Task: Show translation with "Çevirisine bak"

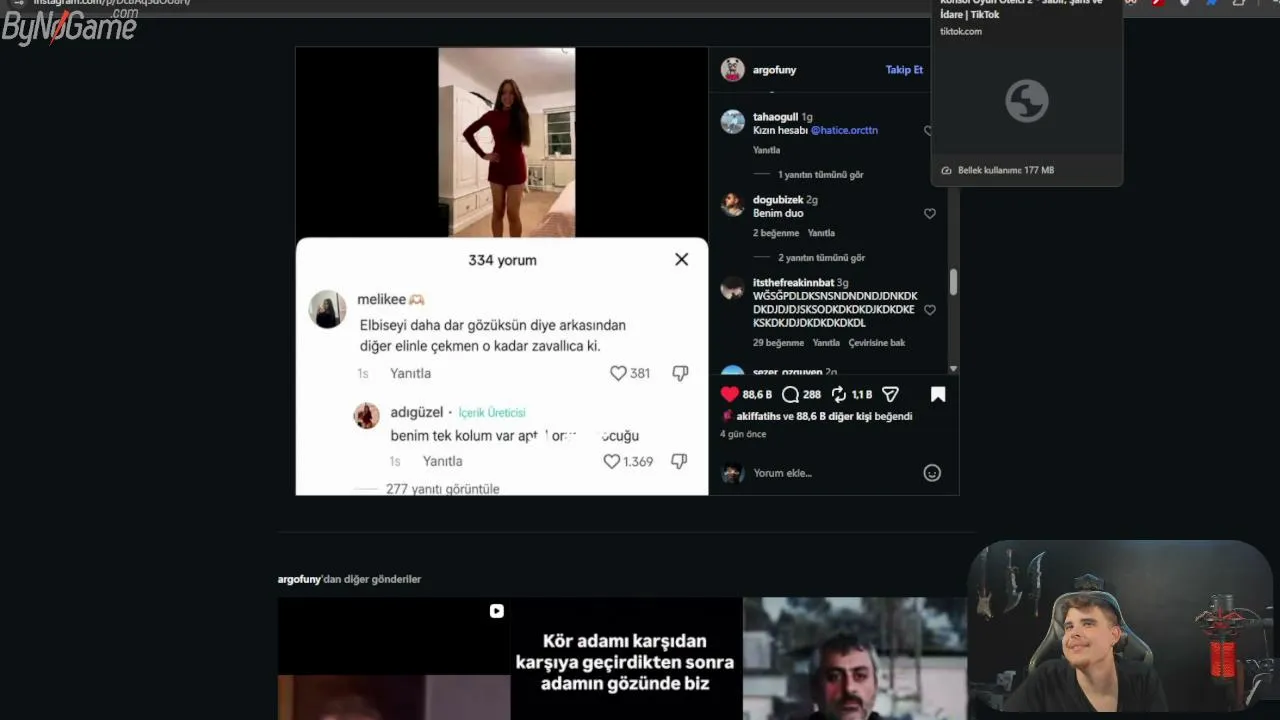Action: click(x=877, y=343)
